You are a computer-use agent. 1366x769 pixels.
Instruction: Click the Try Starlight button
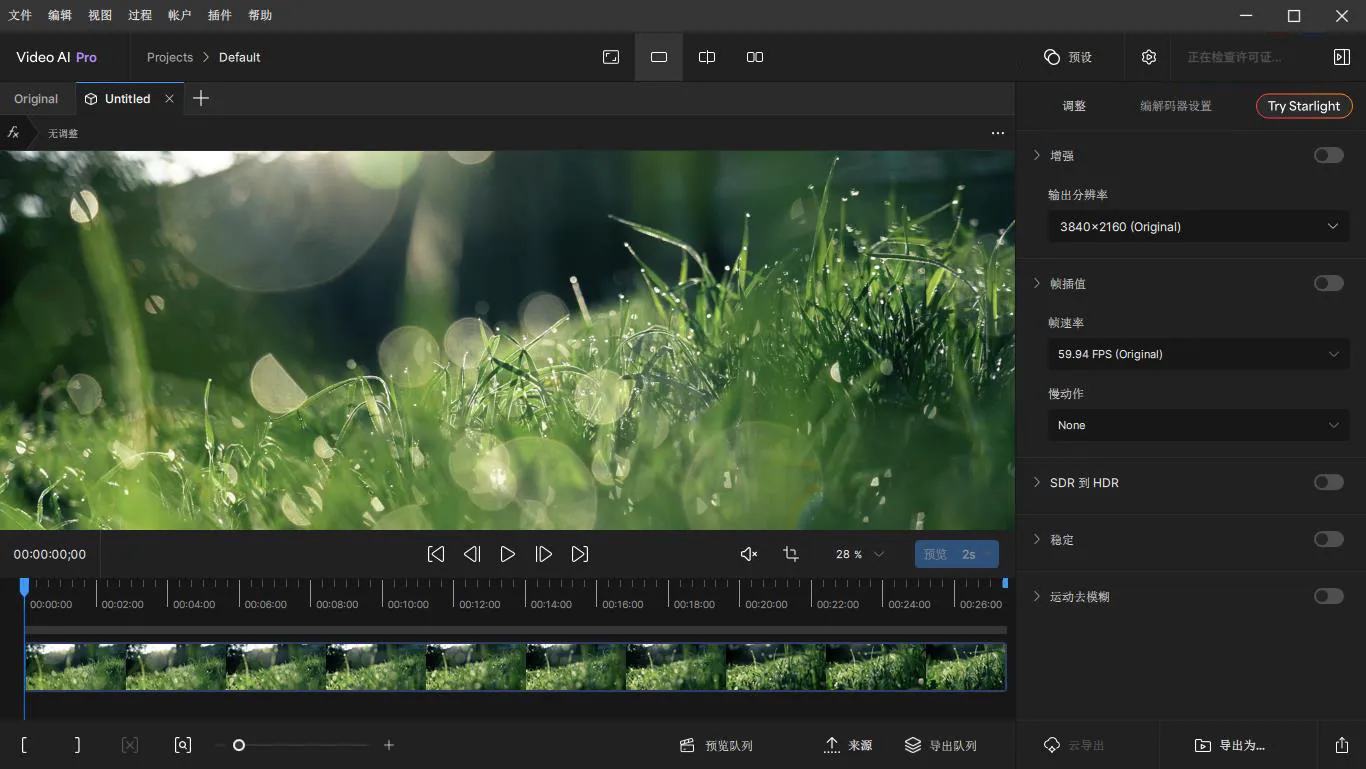(x=1303, y=106)
